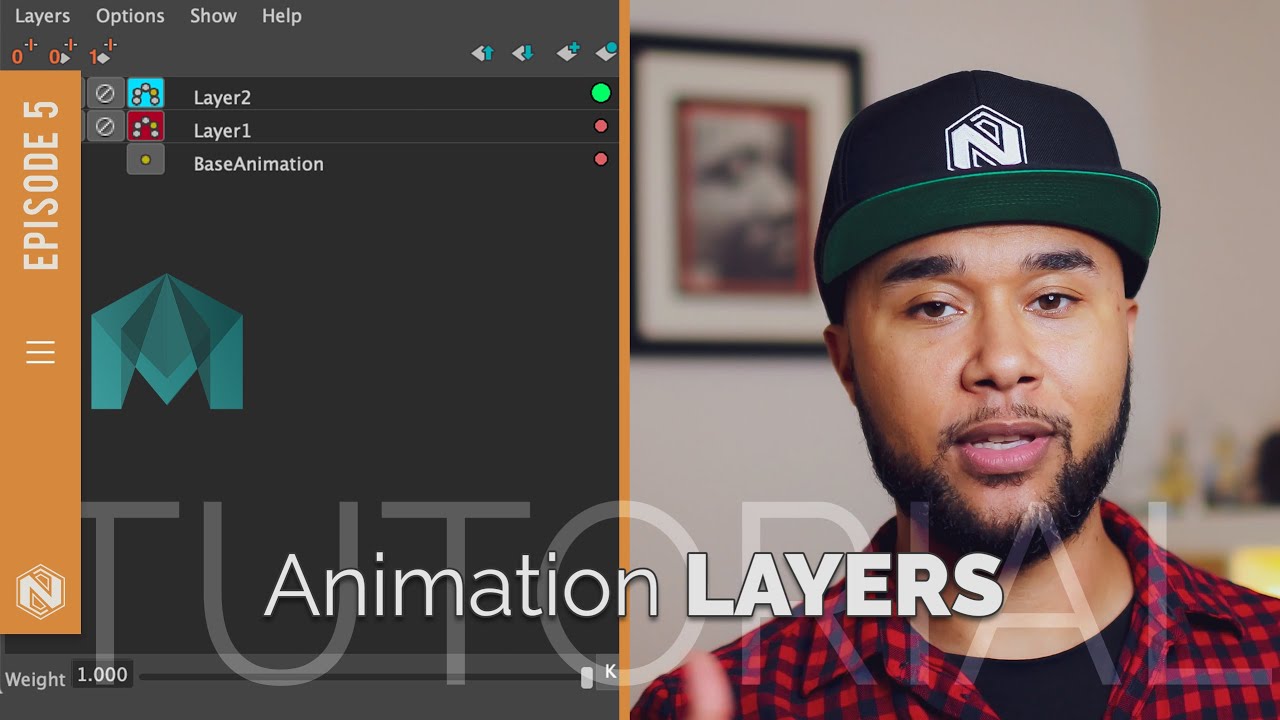Click the Maya logo in the panel
Image resolution: width=1280 pixels, height=720 pixels.
166,340
